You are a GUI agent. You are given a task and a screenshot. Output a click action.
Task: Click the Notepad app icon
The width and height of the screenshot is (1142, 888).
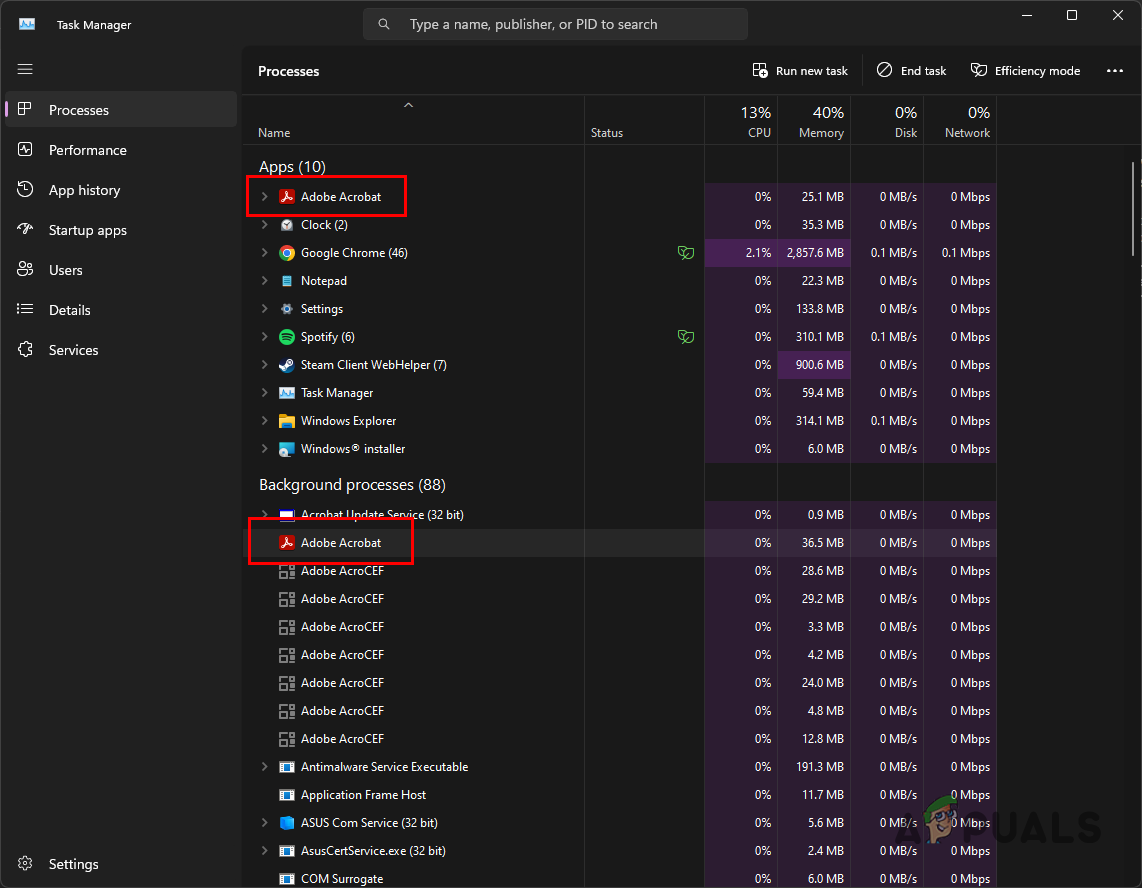tap(287, 281)
